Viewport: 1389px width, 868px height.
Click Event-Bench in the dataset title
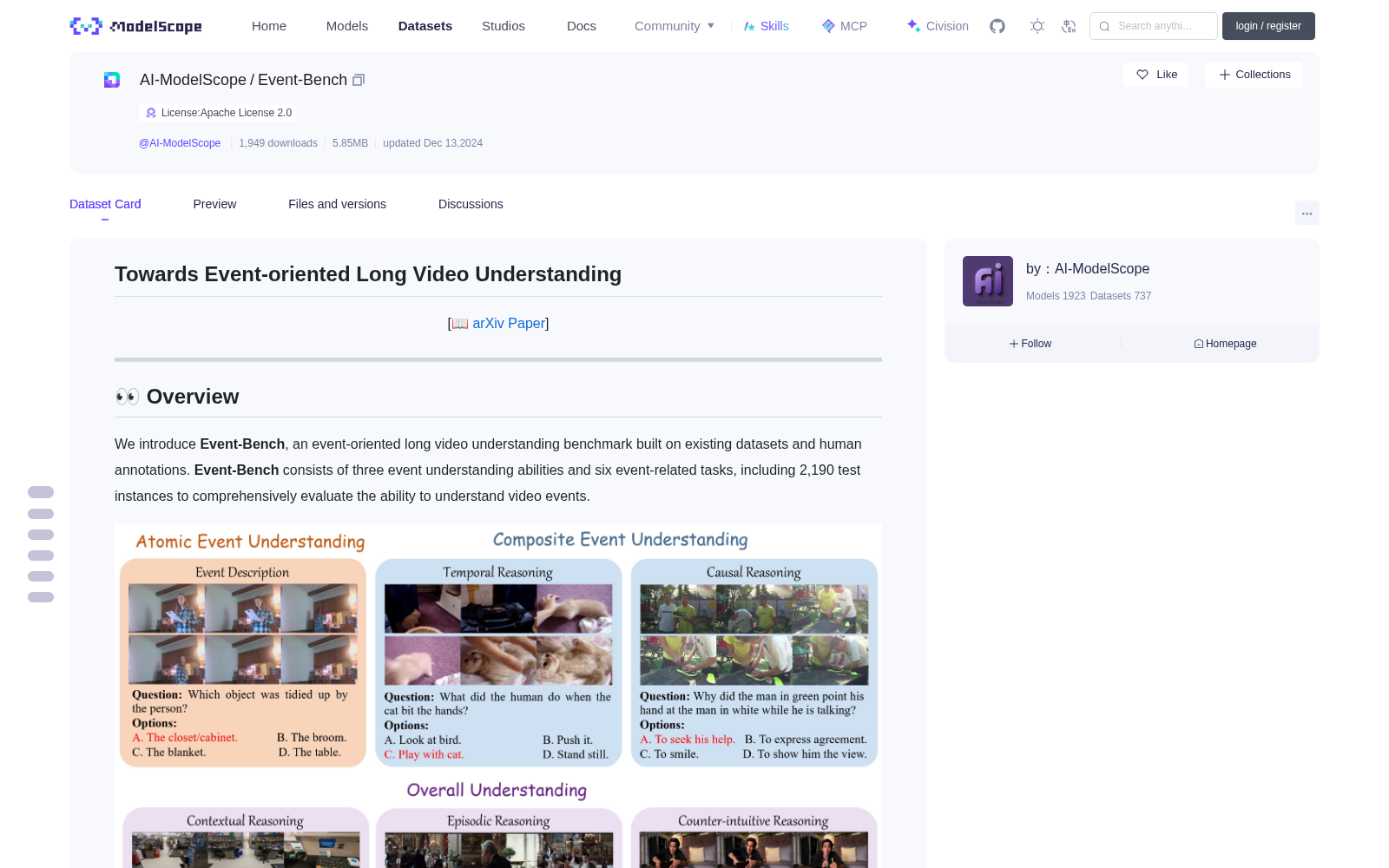click(x=302, y=80)
